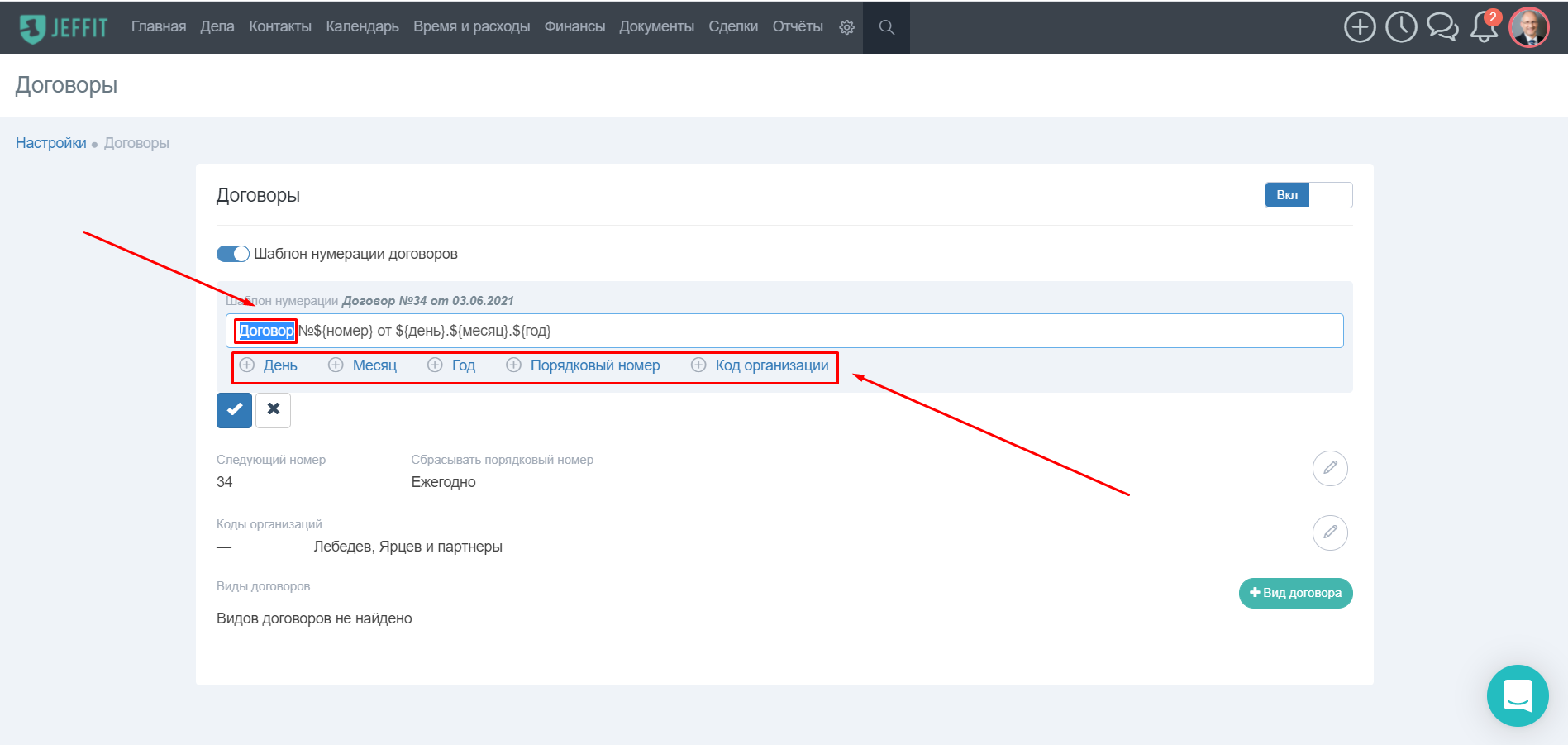
Task: Click the numbering template input field
Action: click(x=784, y=331)
